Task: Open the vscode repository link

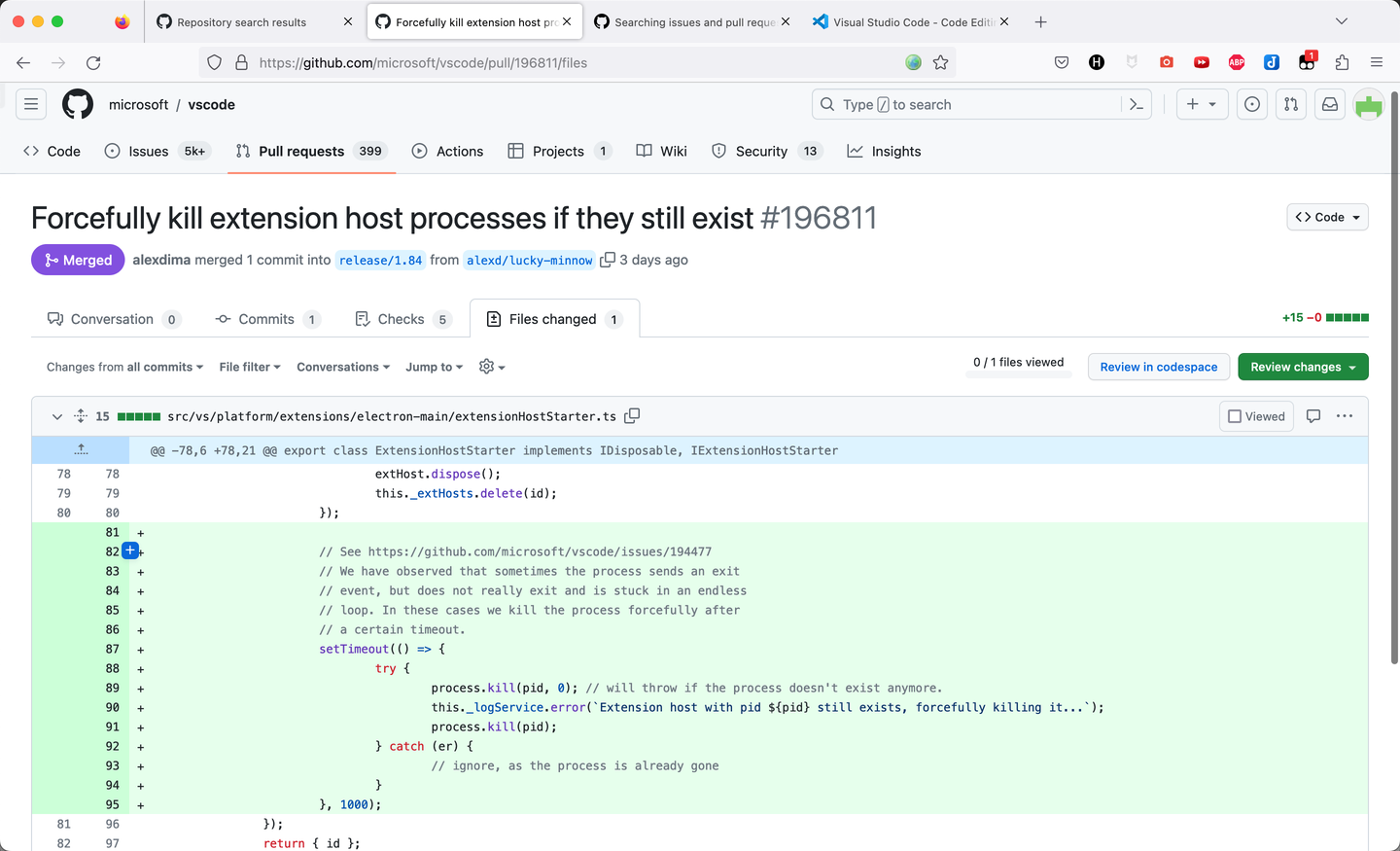Action: tap(211, 104)
